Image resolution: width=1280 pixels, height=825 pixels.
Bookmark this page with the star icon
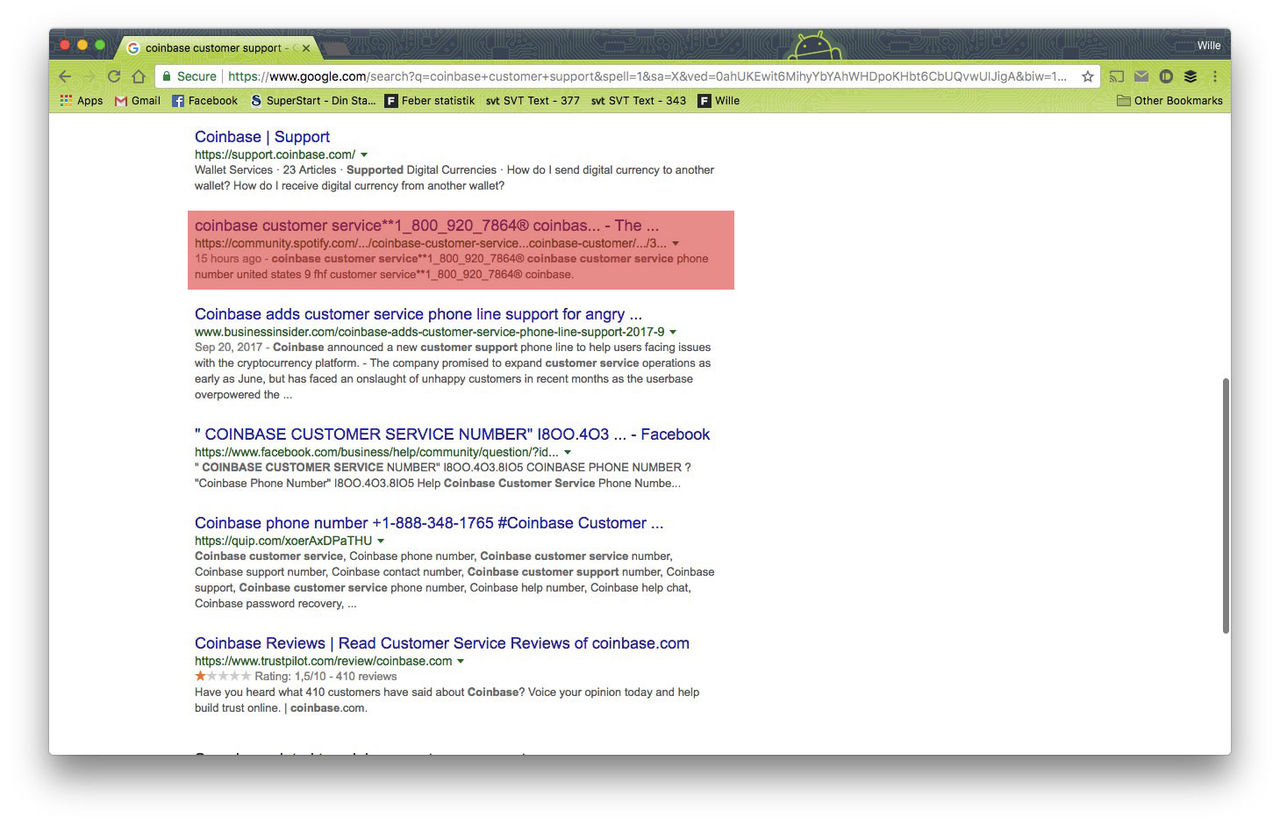coord(1088,77)
